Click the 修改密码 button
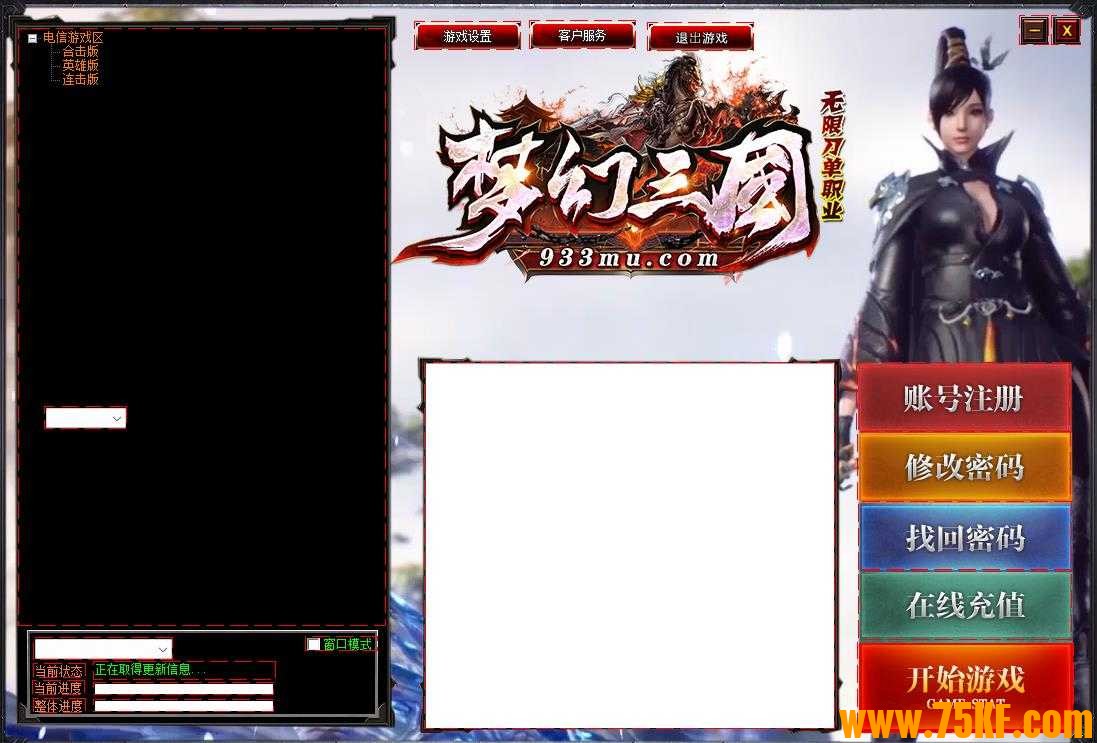This screenshot has height=743, width=1097. tap(964, 467)
